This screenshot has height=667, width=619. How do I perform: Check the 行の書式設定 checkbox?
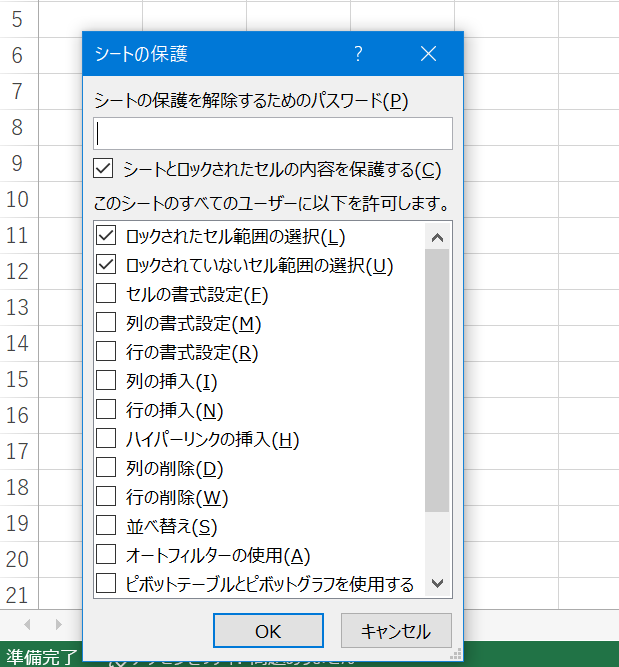tap(106, 352)
